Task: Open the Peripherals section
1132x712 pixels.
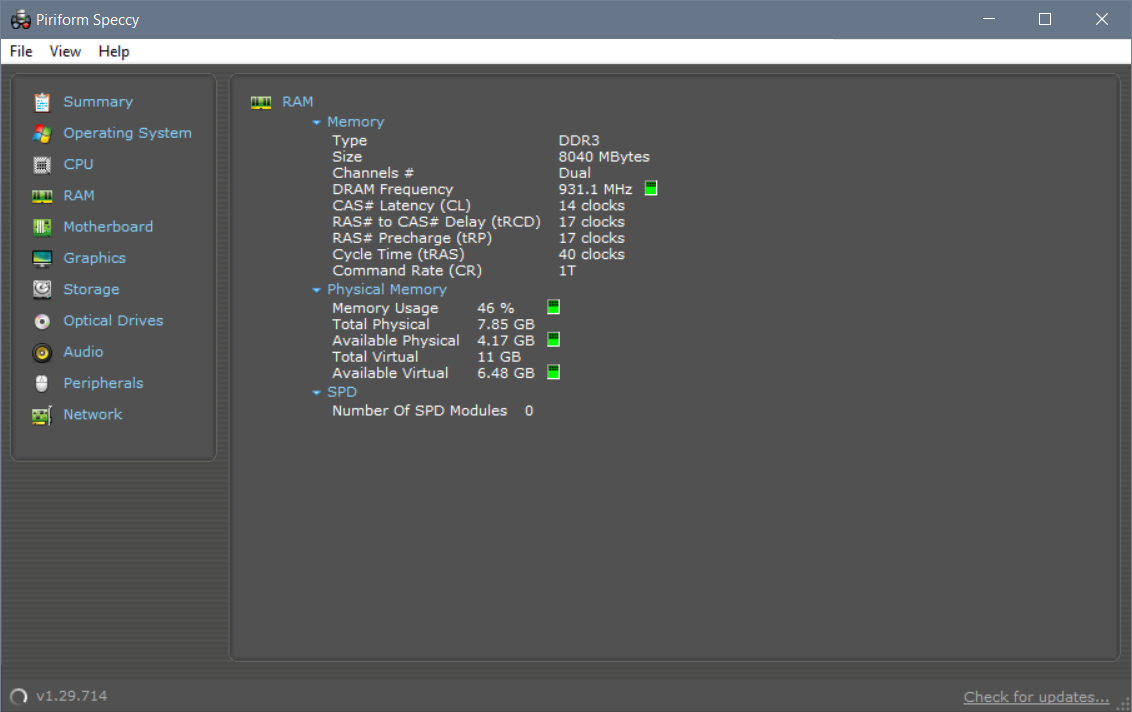Action: coord(103,383)
